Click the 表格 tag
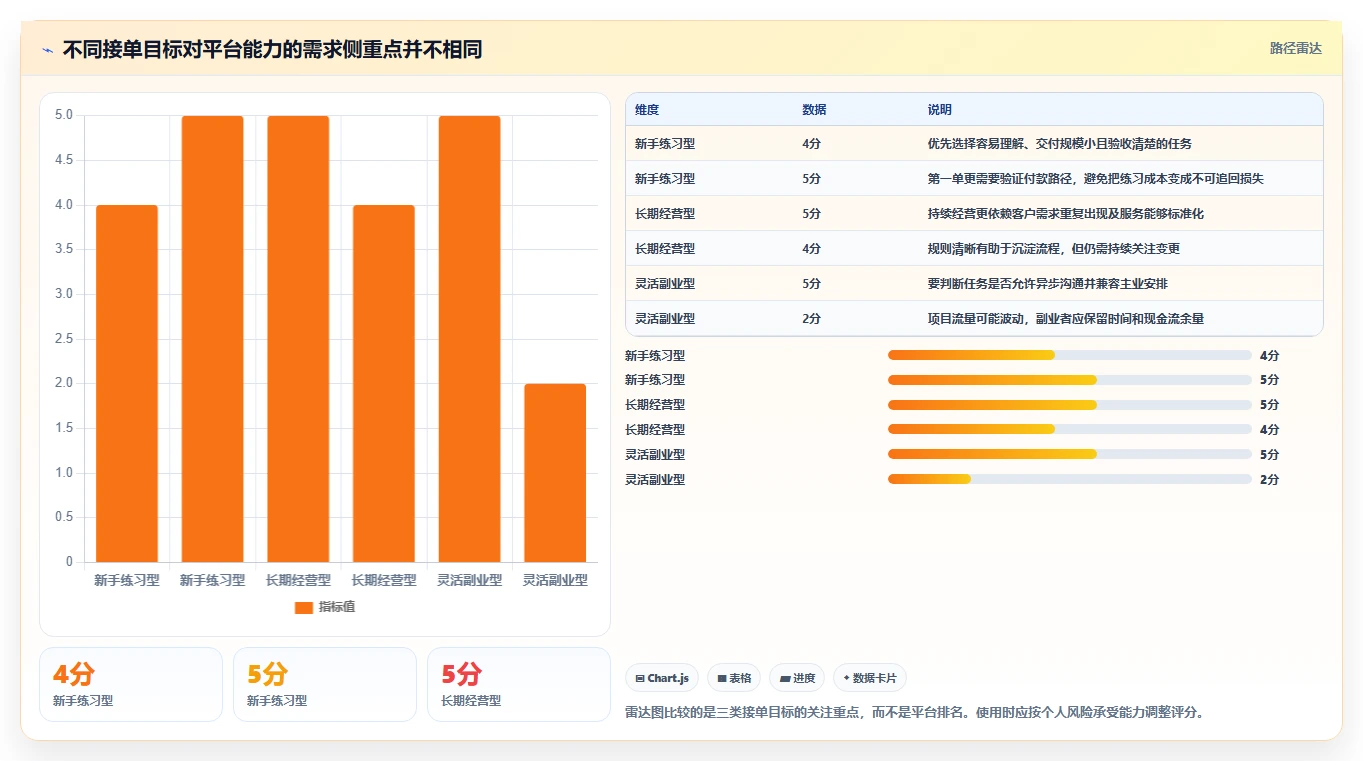 tap(734, 678)
